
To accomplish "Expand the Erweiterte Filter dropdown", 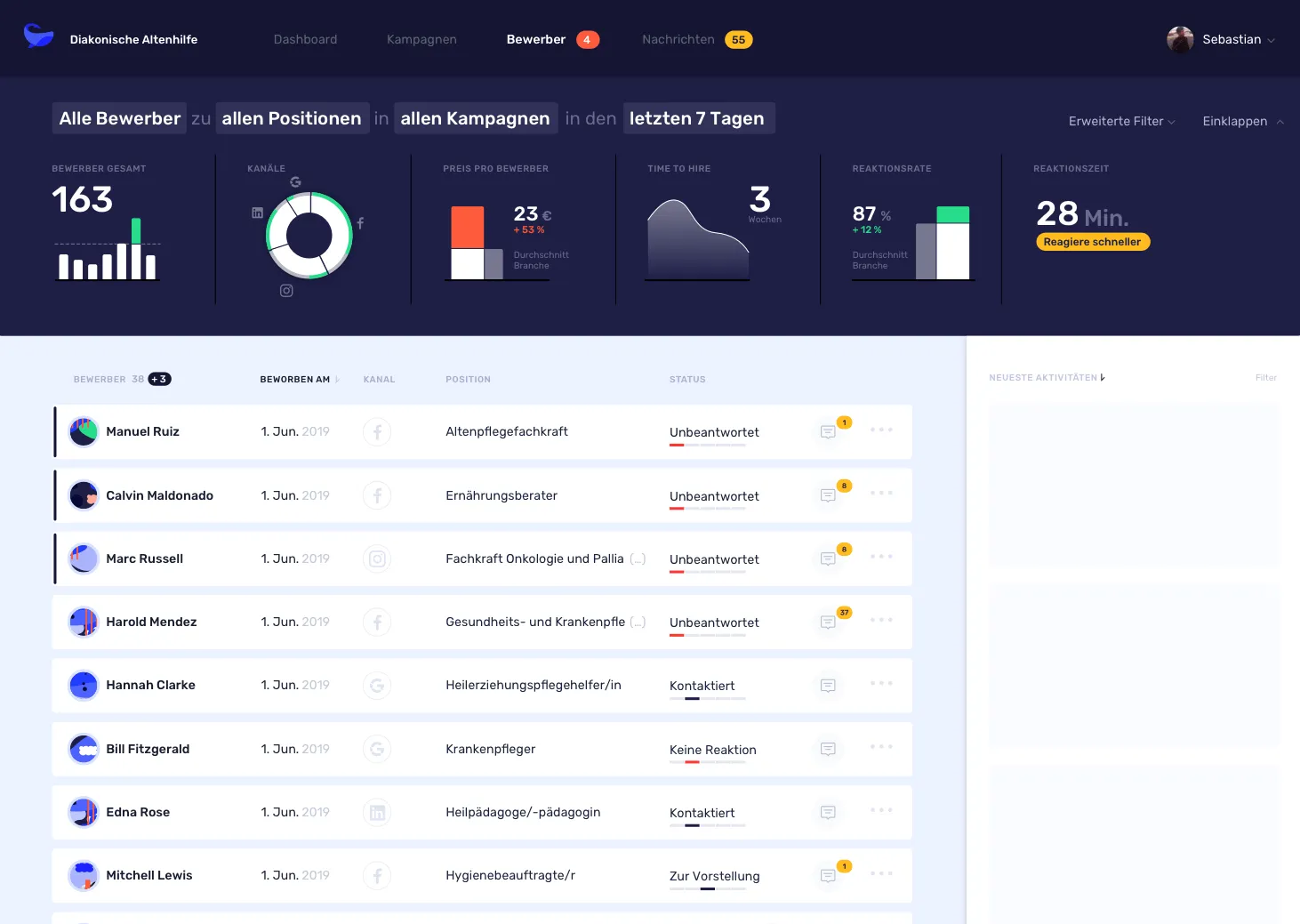I will point(1121,121).
